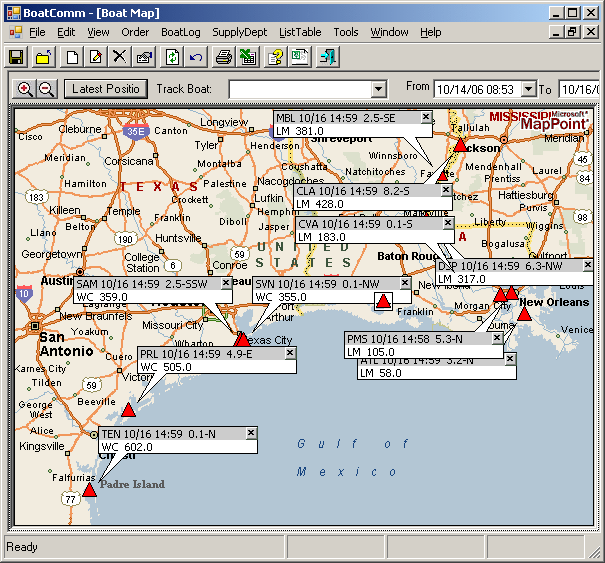Viewport: 605px width, 563px height.
Task: Close the TEN boat info callout
Action: coord(251,433)
